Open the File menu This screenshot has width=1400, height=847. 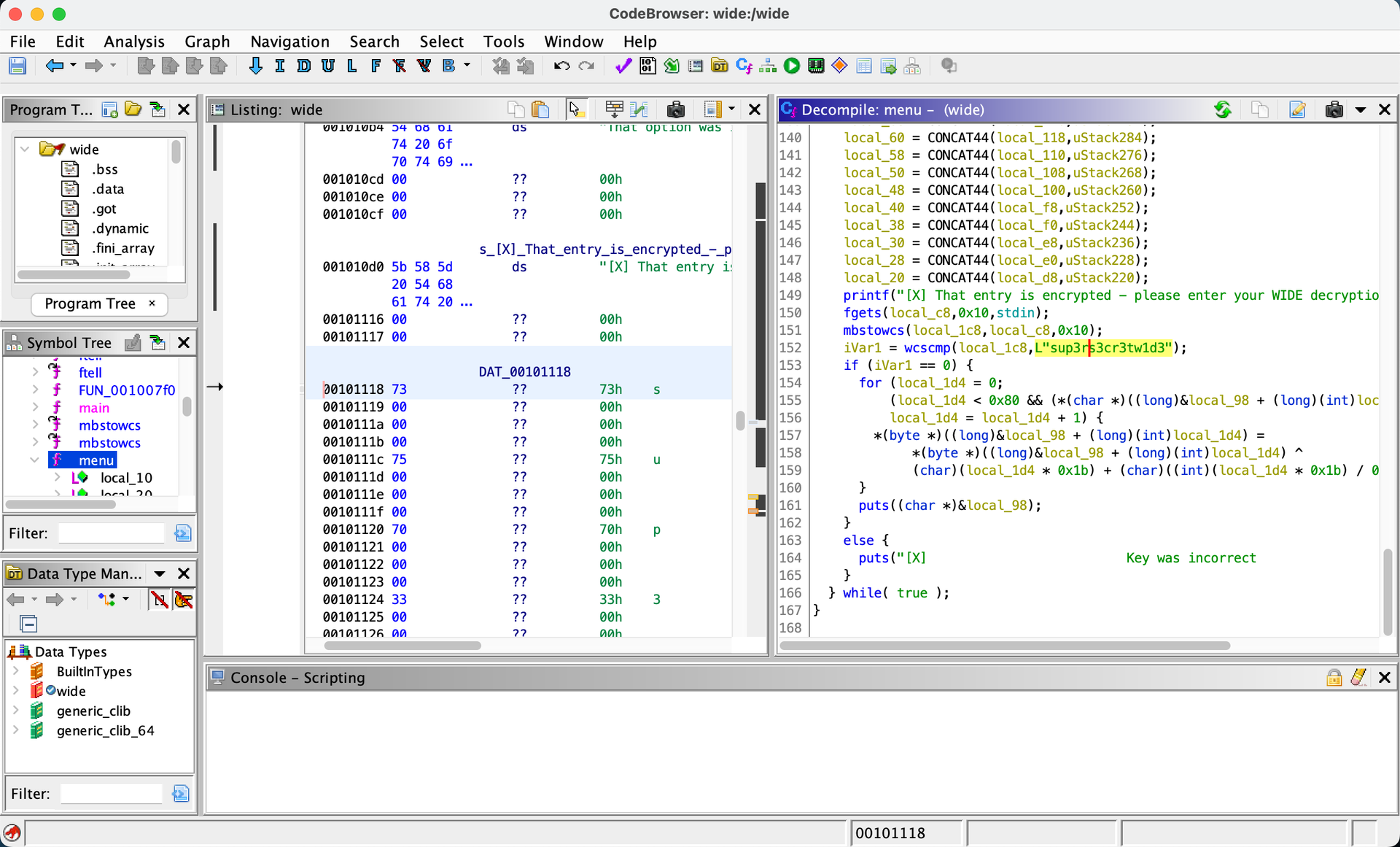(x=23, y=42)
